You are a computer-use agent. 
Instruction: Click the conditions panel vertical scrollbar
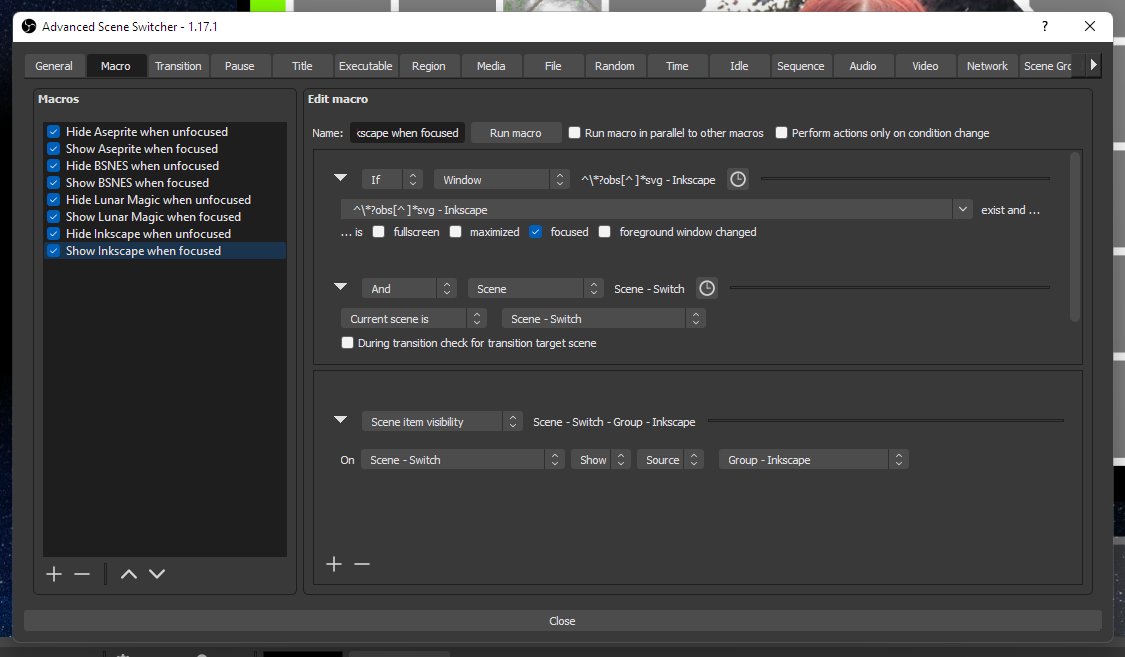[1074, 237]
